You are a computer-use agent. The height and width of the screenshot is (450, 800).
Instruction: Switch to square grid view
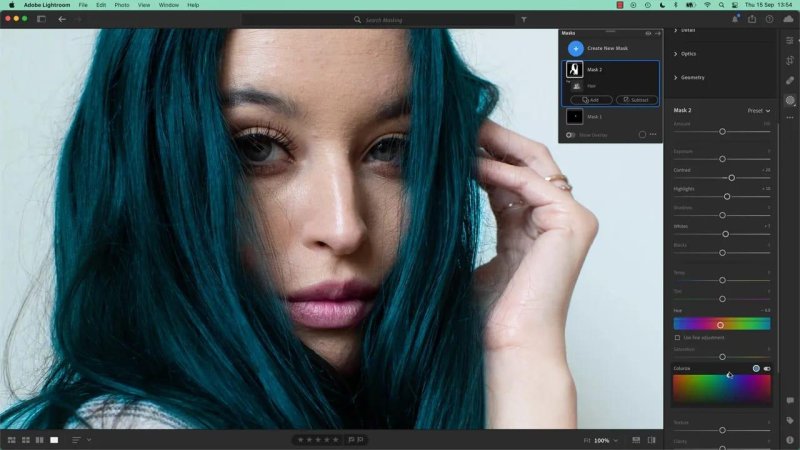pos(26,440)
